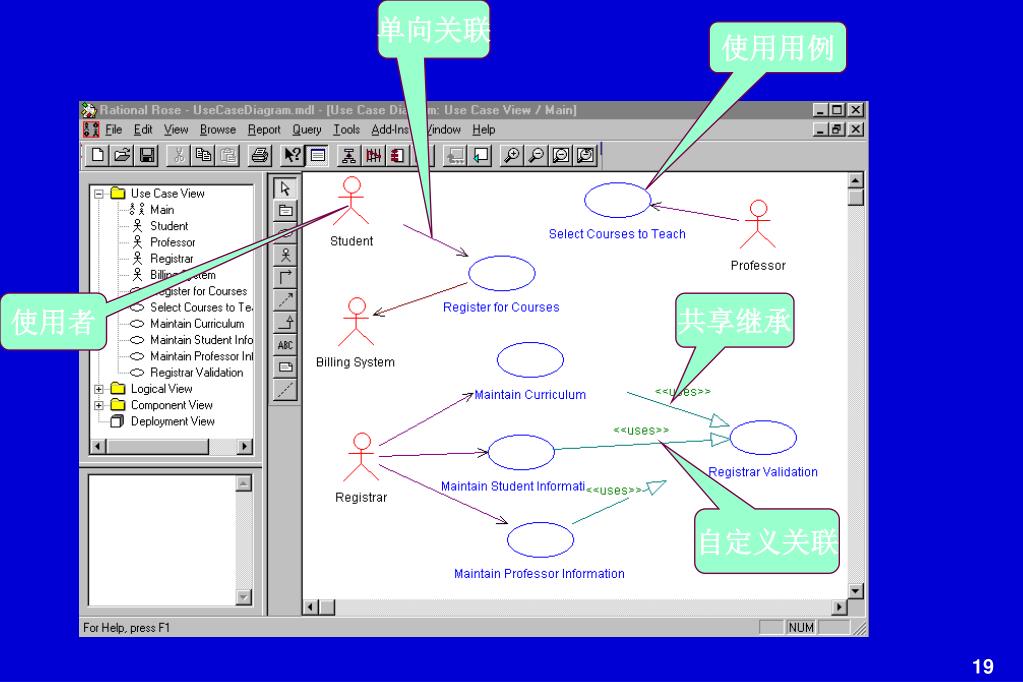The height and width of the screenshot is (682, 1023).
Task: Pick the Actor stick-figure tool
Action: [x=285, y=255]
